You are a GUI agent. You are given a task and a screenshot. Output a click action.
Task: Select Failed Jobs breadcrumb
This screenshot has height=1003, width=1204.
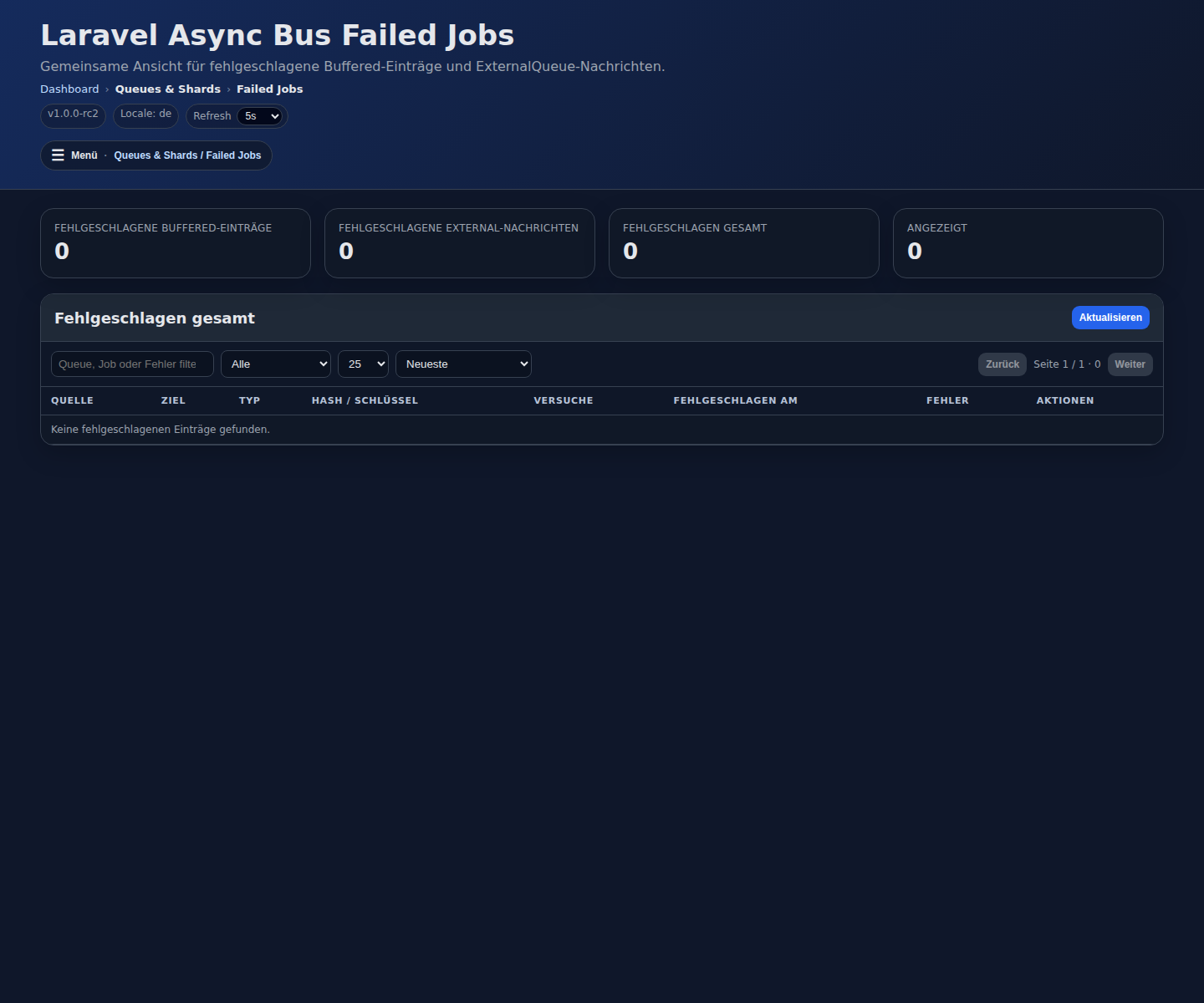point(270,89)
